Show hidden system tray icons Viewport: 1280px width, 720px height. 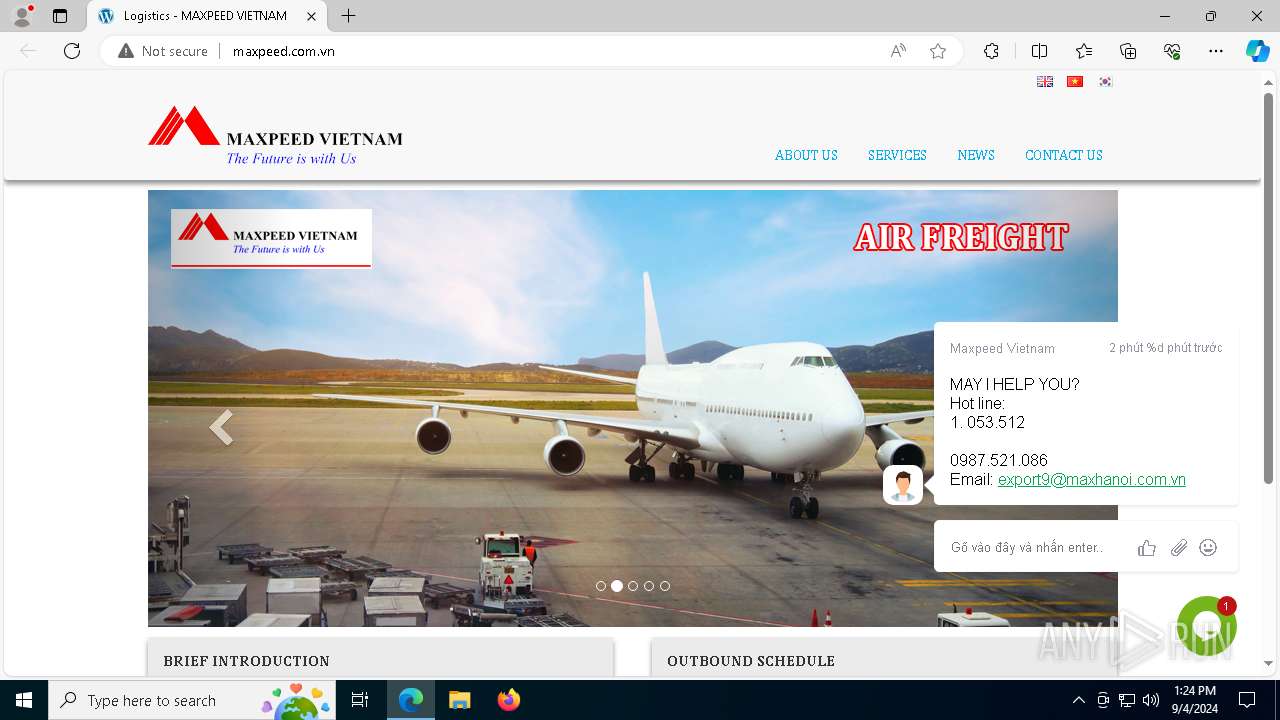click(1078, 700)
